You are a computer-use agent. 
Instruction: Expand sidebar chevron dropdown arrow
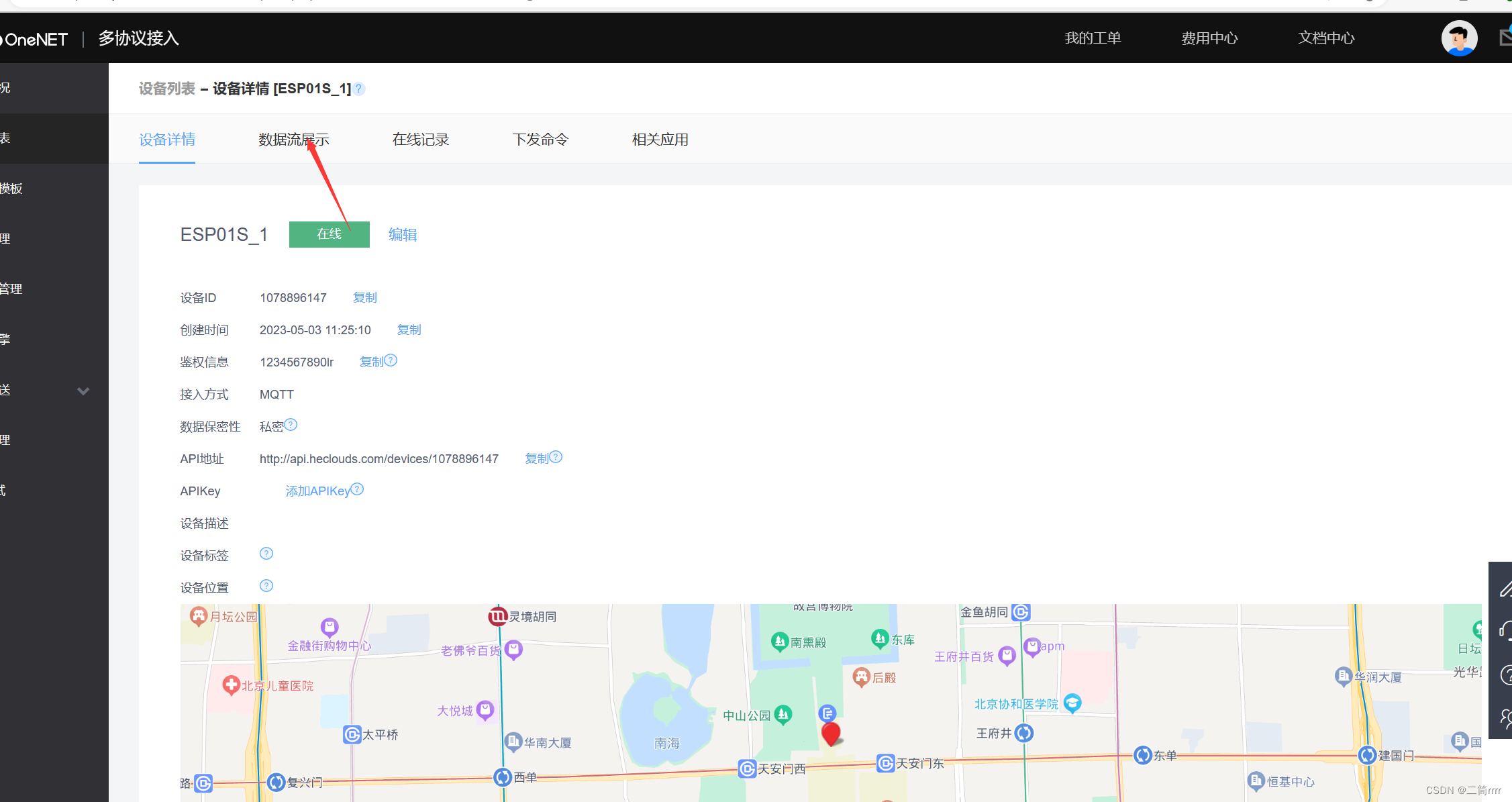click(83, 391)
